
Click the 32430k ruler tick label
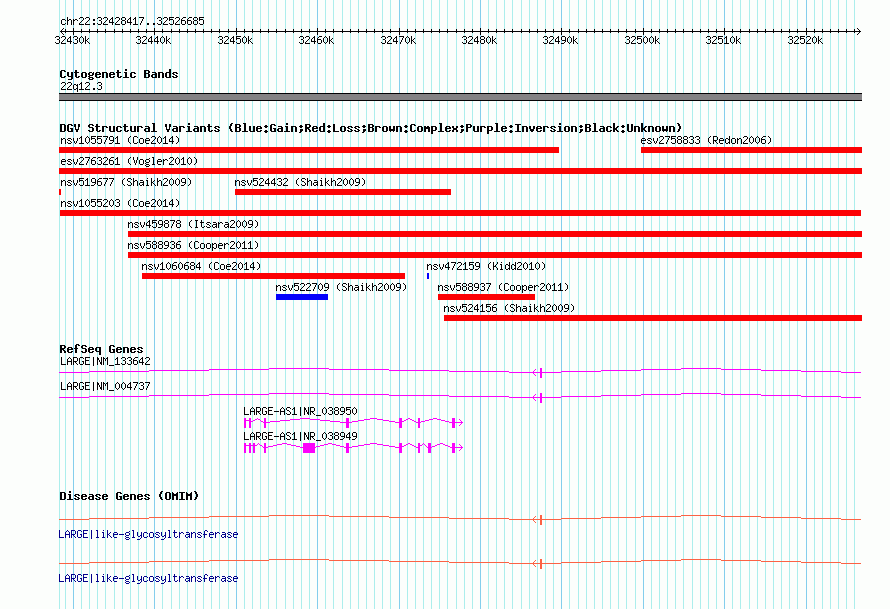[72, 40]
